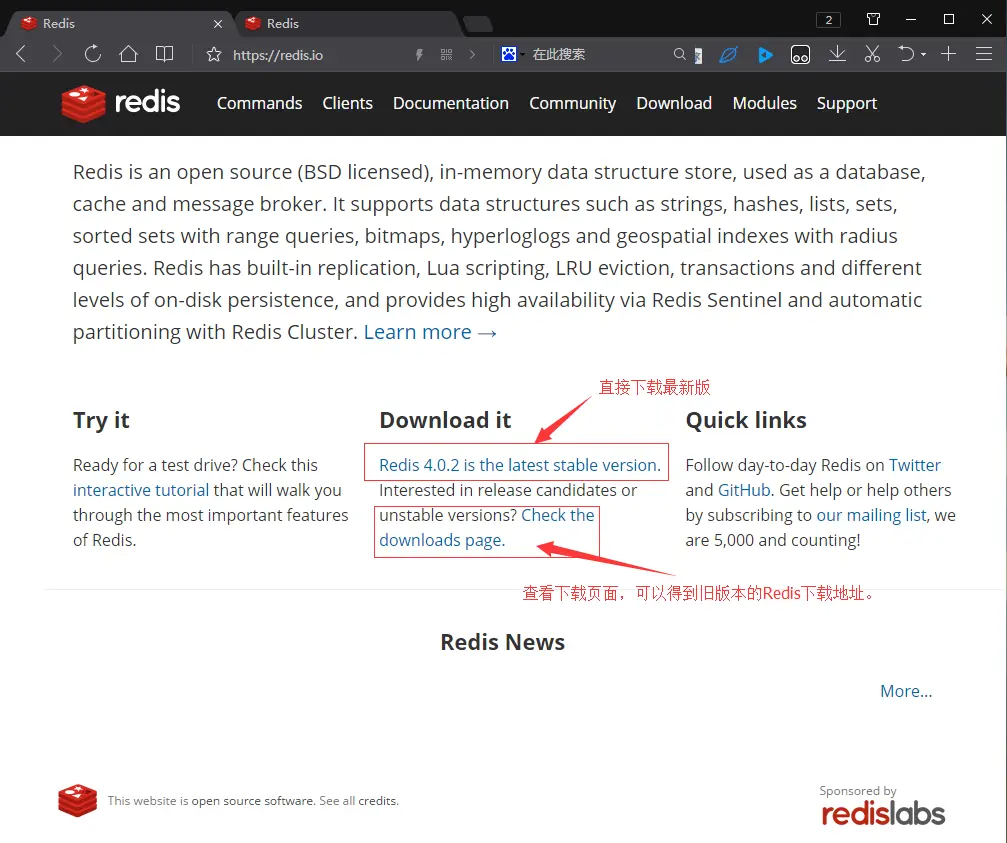This screenshot has width=1007, height=843.
Task: Click the undo closed tab arrow icon
Action: (906, 54)
